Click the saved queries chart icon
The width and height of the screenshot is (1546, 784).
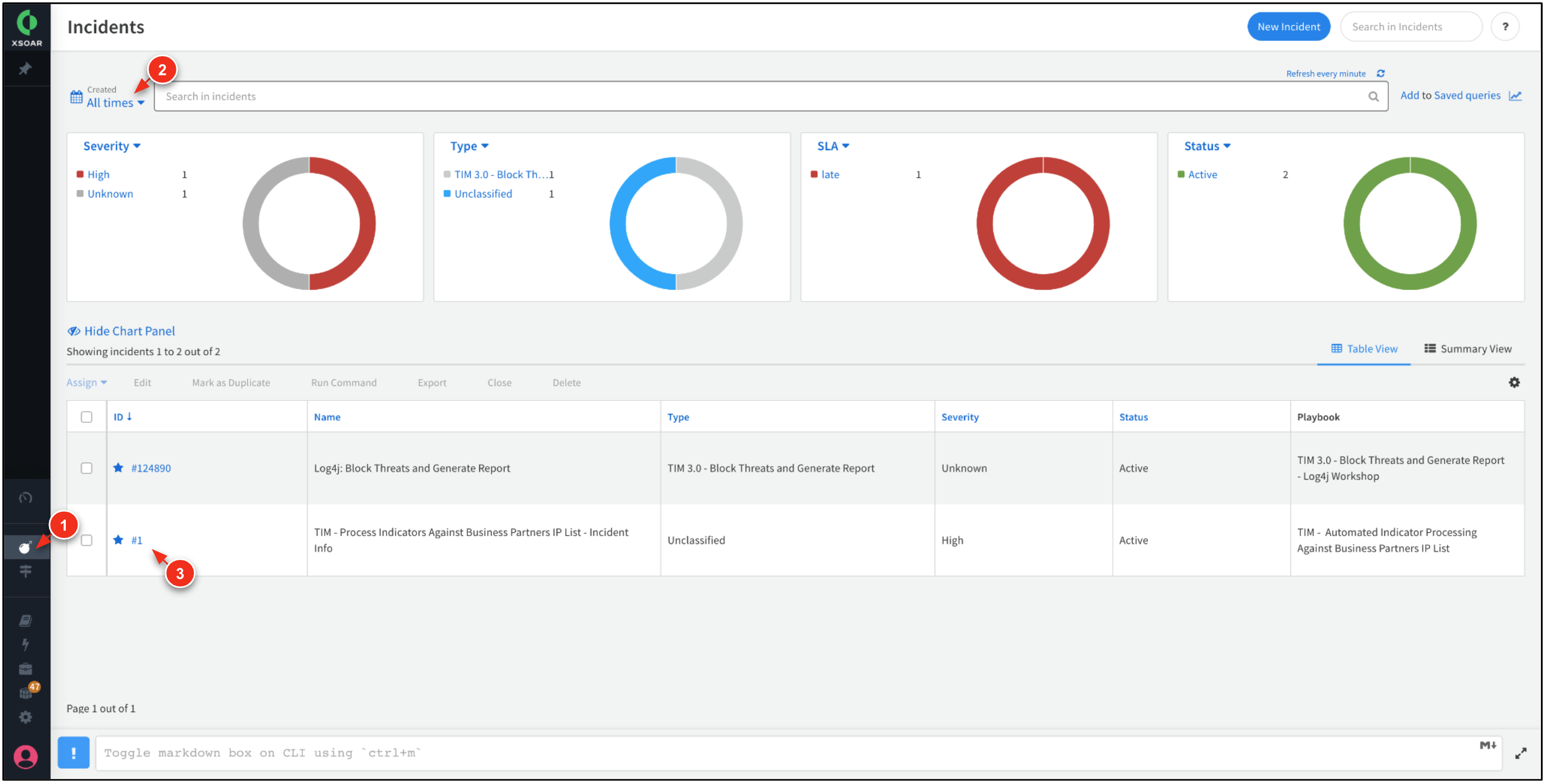tap(1516, 96)
